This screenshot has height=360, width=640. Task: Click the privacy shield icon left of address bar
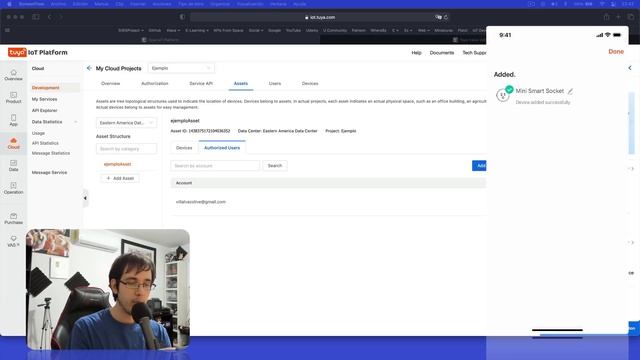(182, 17)
